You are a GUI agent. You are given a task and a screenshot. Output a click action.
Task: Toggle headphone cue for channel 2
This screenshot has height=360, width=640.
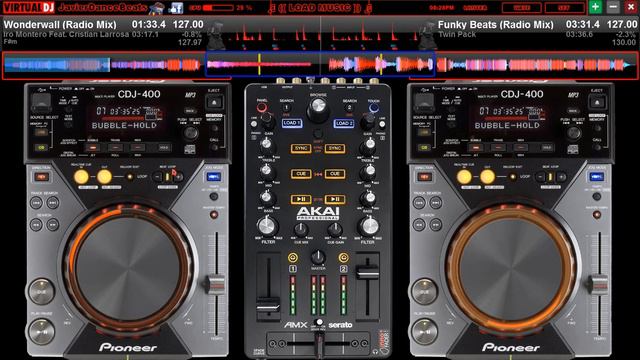343,258
